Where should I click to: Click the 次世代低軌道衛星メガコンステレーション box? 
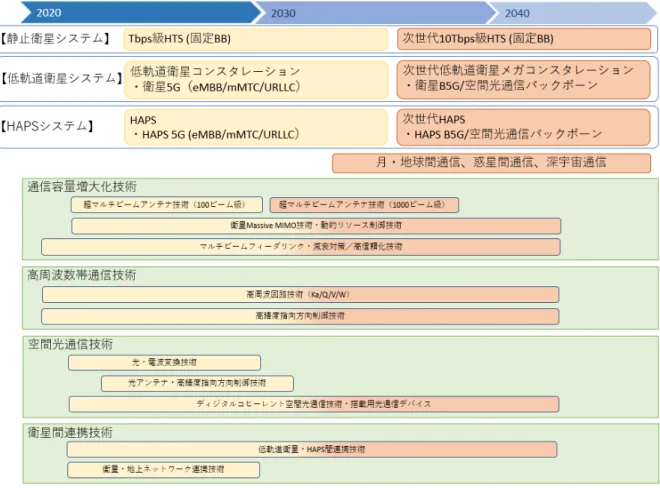click(x=523, y=79)
